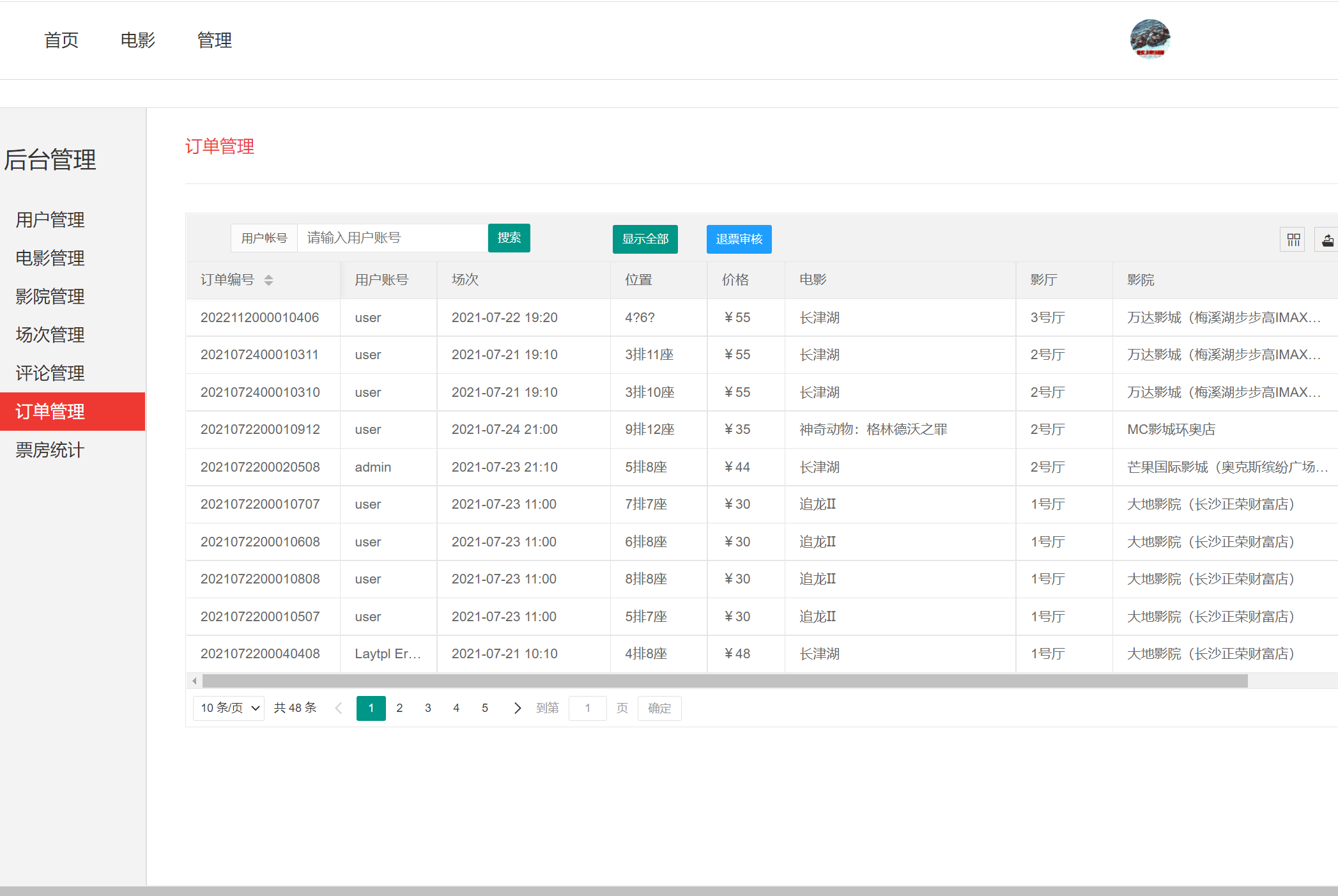Click the green 搜索 button

[x=509, y=238]
